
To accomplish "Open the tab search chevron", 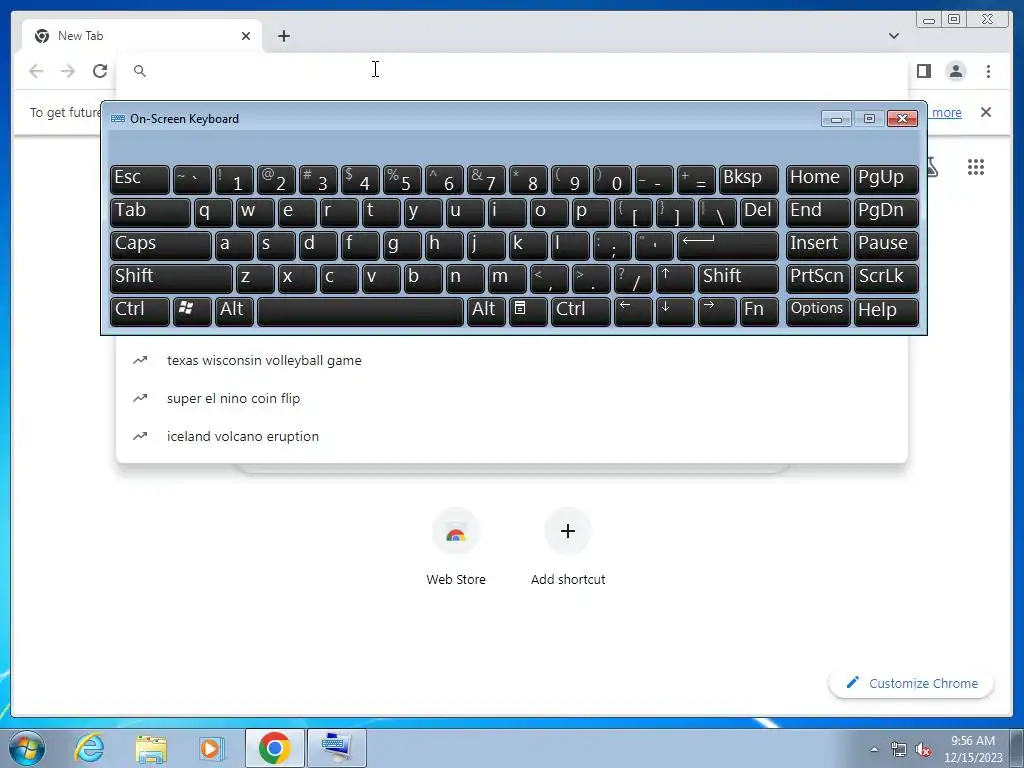I will point(893,36).
